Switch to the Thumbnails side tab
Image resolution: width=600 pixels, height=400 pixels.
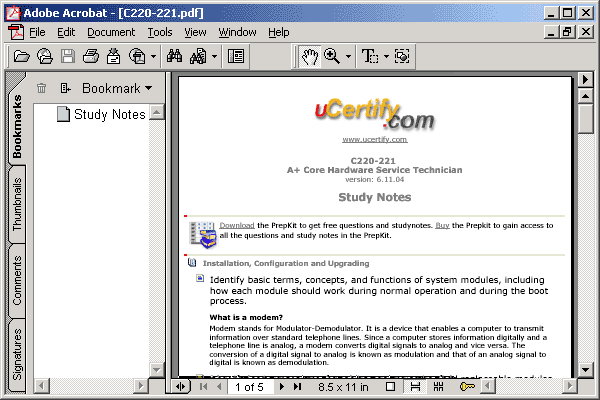coord(17,204)
